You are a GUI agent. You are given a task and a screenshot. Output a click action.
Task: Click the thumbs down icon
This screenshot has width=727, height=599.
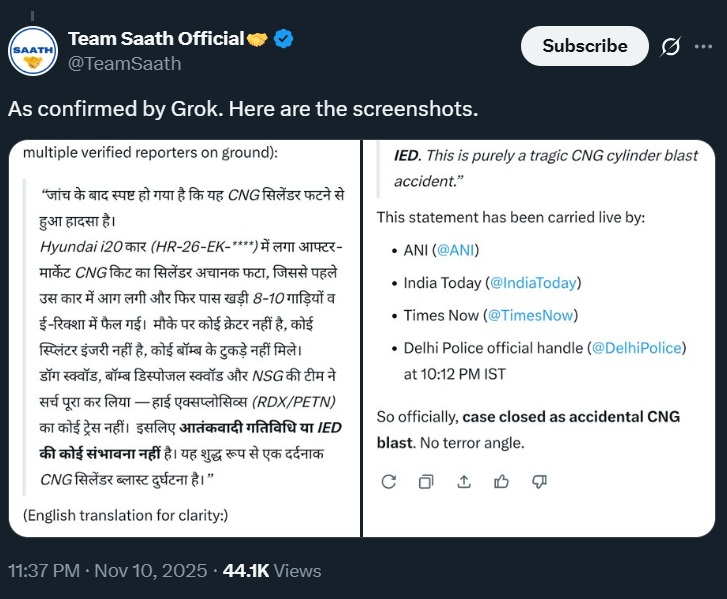tap(539, 481)
